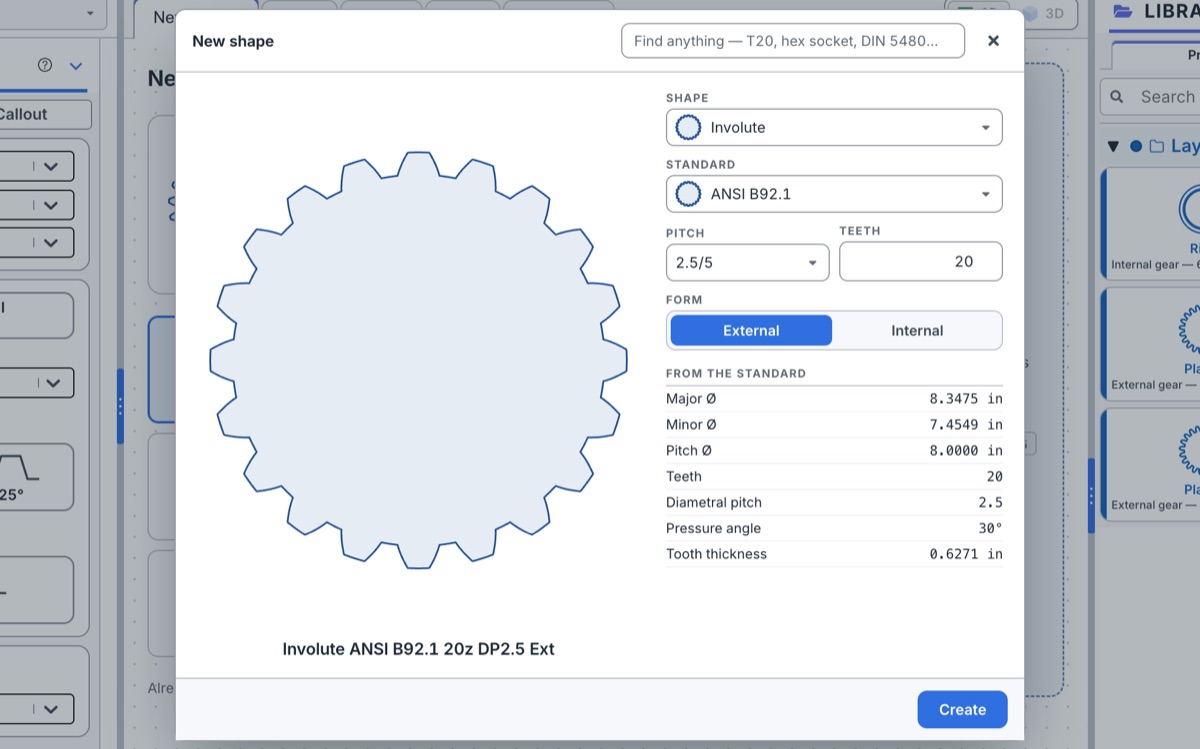Image resolution: width=1200 pixels, height=749 pixels.
Task: Click the involute gear preview drawing
Action: (x=418, y=360)
